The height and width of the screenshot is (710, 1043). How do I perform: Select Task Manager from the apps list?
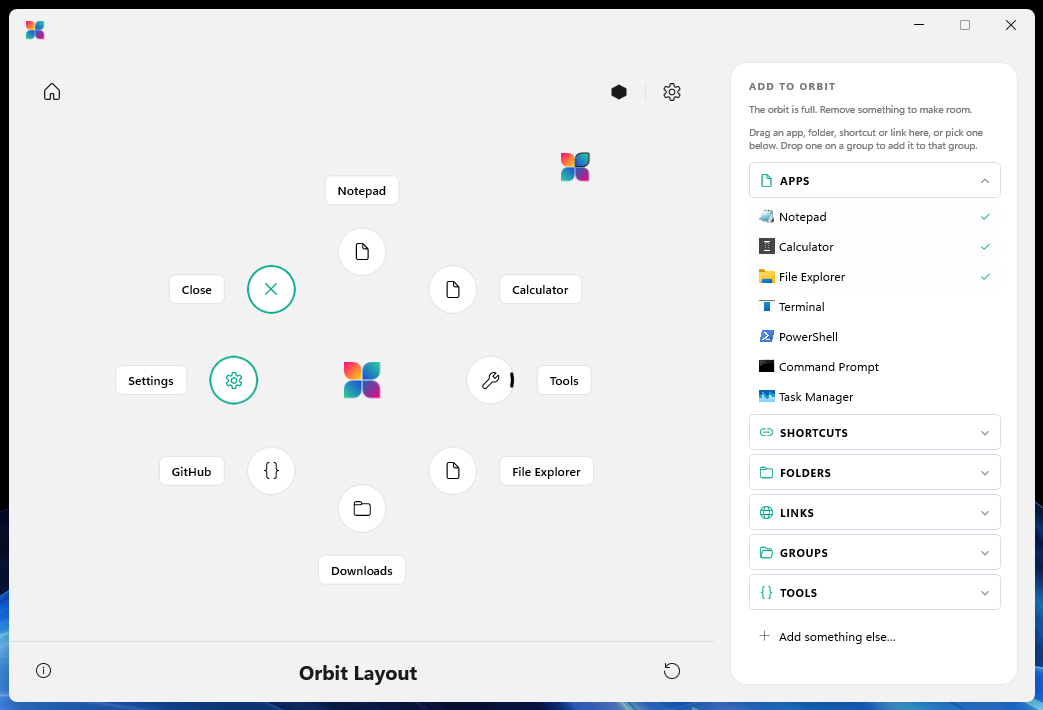pyautogui.click(x=875, y=397)
